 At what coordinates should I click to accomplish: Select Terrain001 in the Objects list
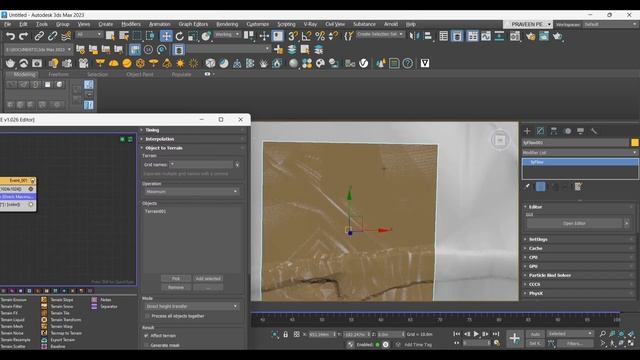[x=156, y=211]
